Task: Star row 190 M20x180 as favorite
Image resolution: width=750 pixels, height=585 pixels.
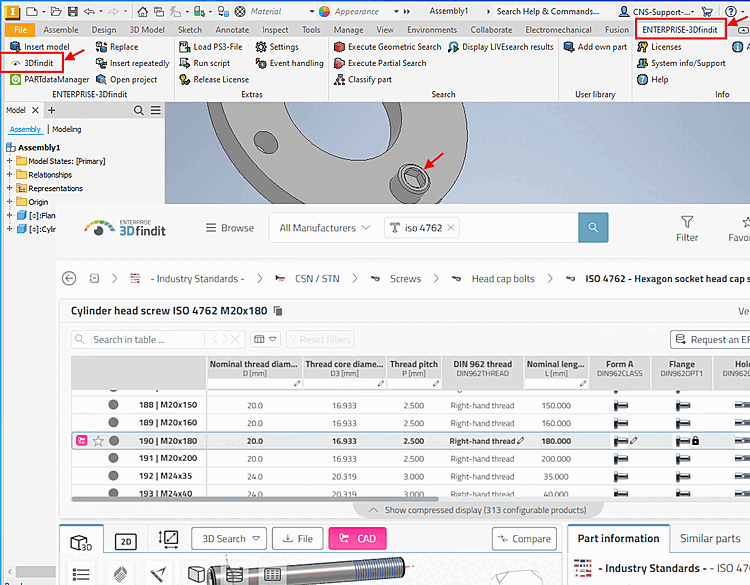Action: (x=98, y=441)
